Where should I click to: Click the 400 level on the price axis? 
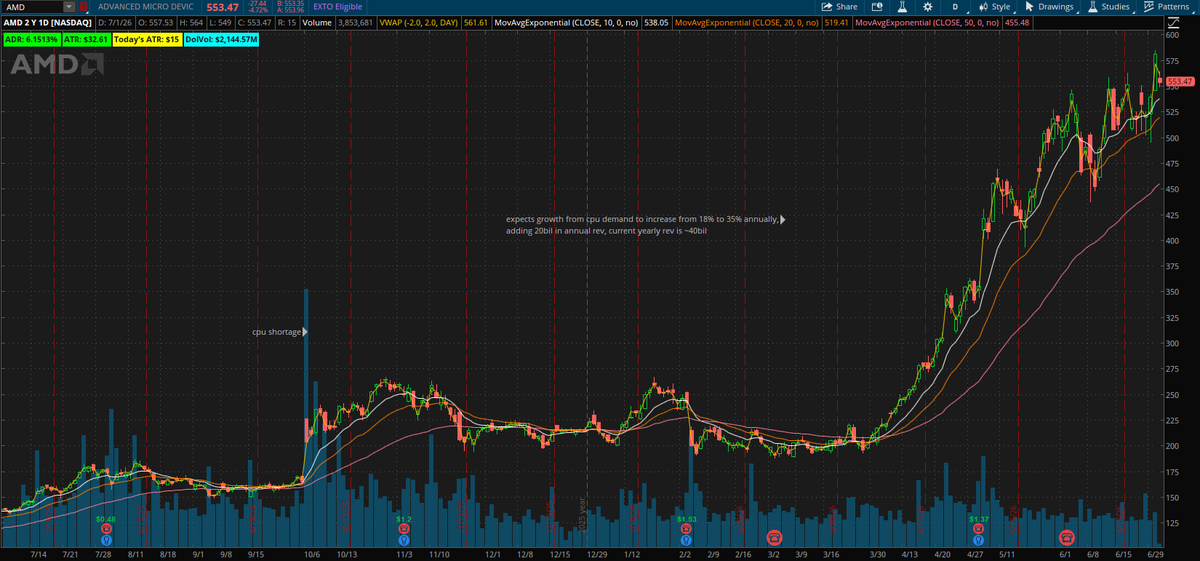(x=1170, y=240)
